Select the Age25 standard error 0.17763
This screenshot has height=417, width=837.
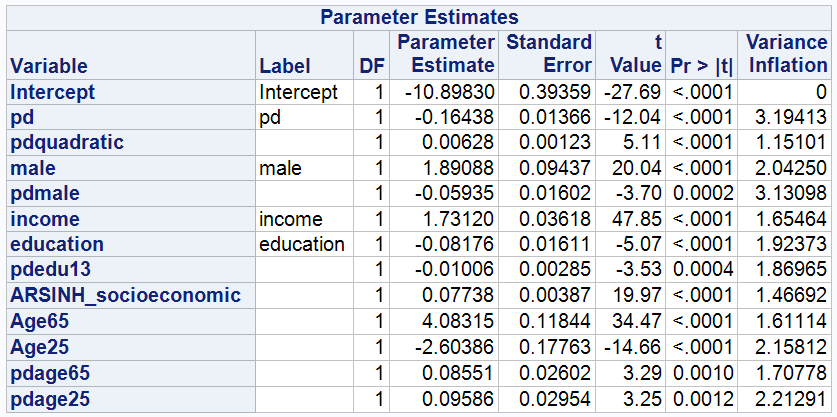pos(555,346)
